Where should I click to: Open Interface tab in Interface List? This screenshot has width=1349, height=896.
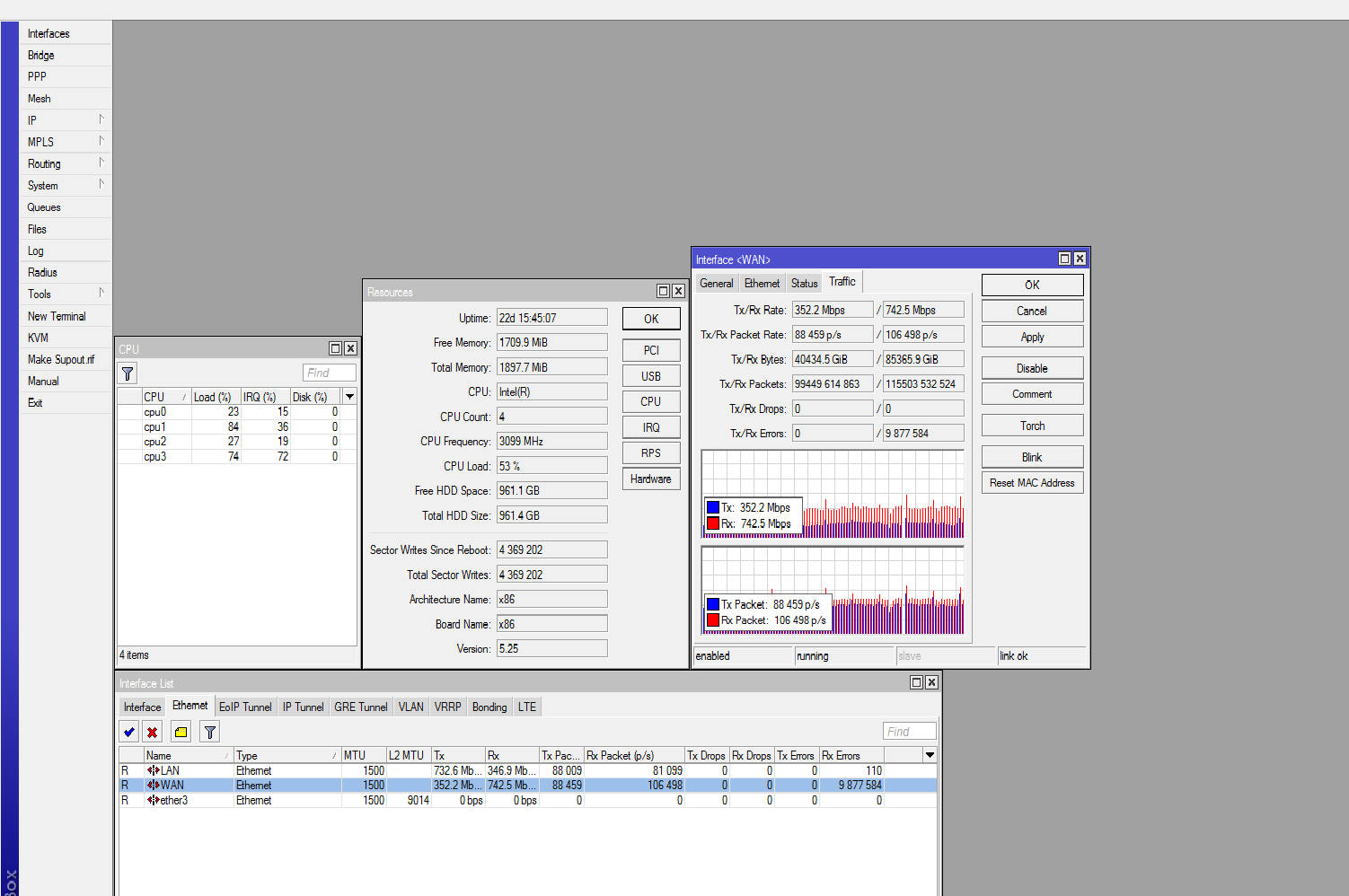click(x=142, y=707)
